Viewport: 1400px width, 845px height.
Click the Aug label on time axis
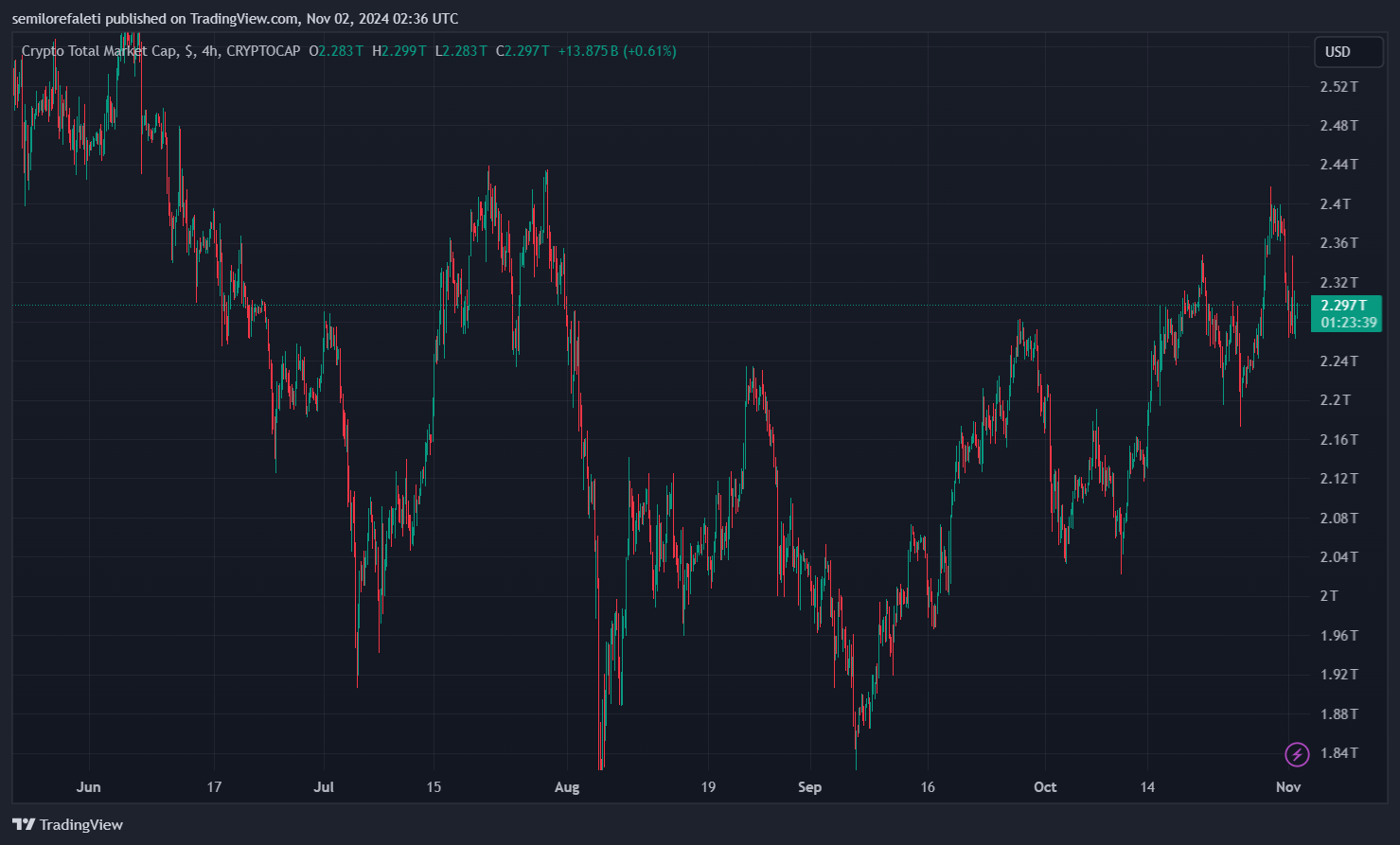coord(567,787)
